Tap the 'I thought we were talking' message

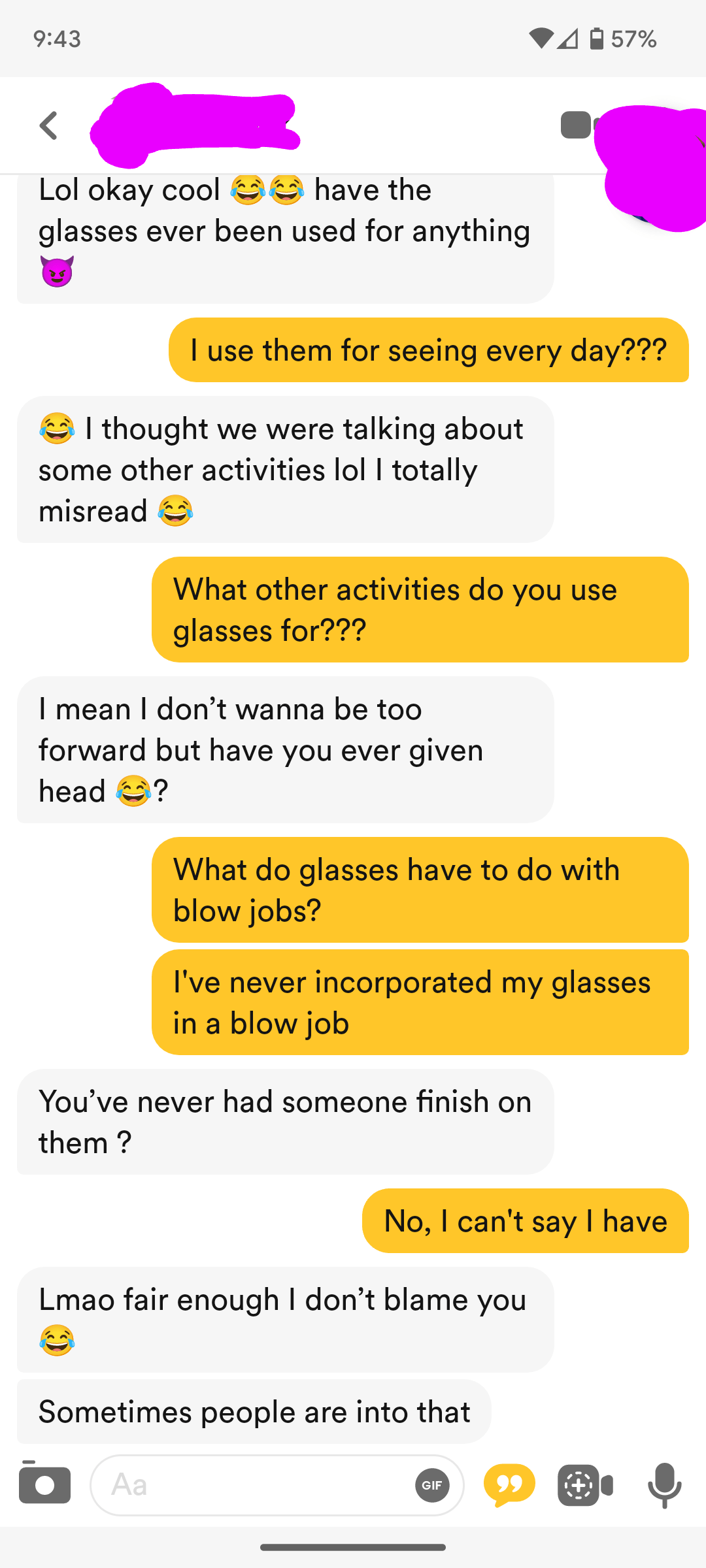tap(285, 469)
